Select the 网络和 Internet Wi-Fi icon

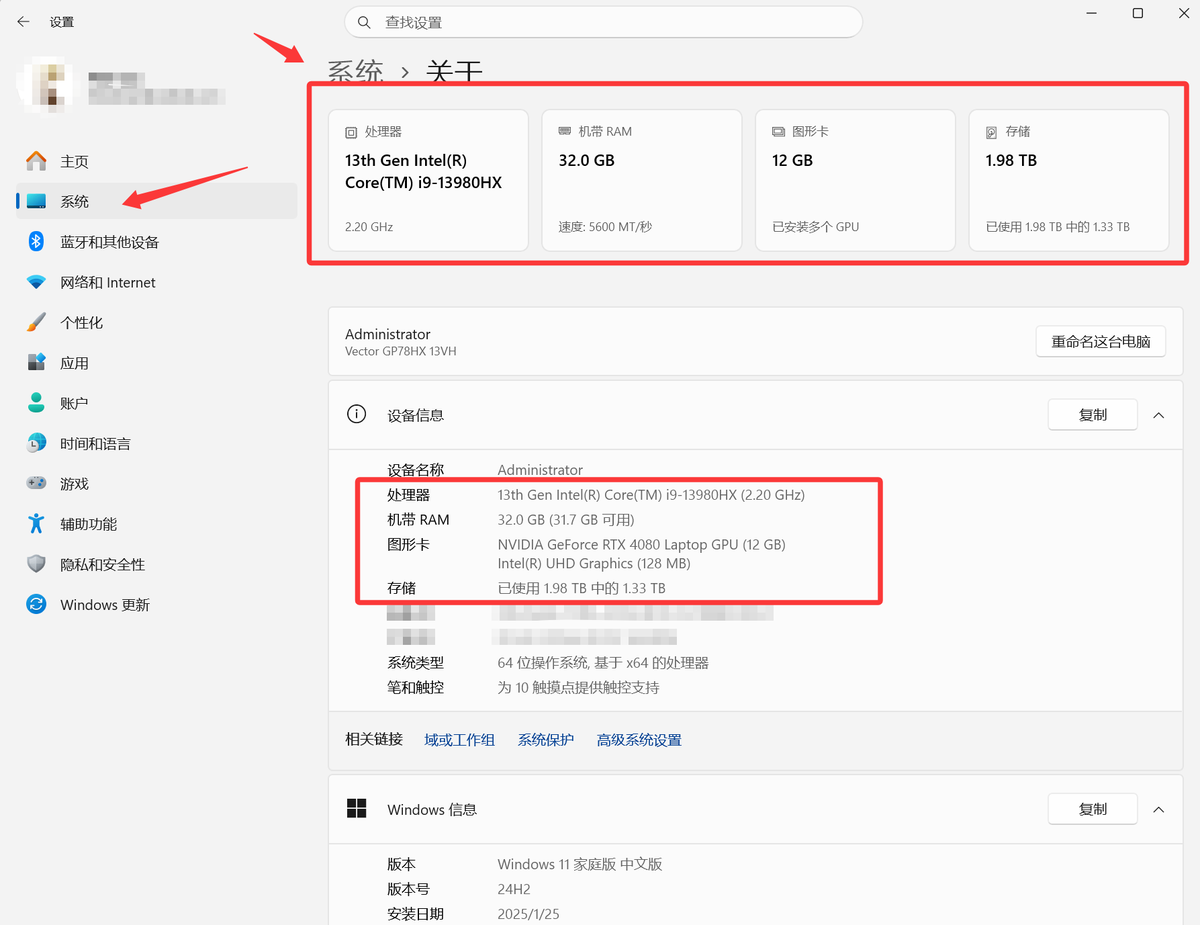[36, 282]
